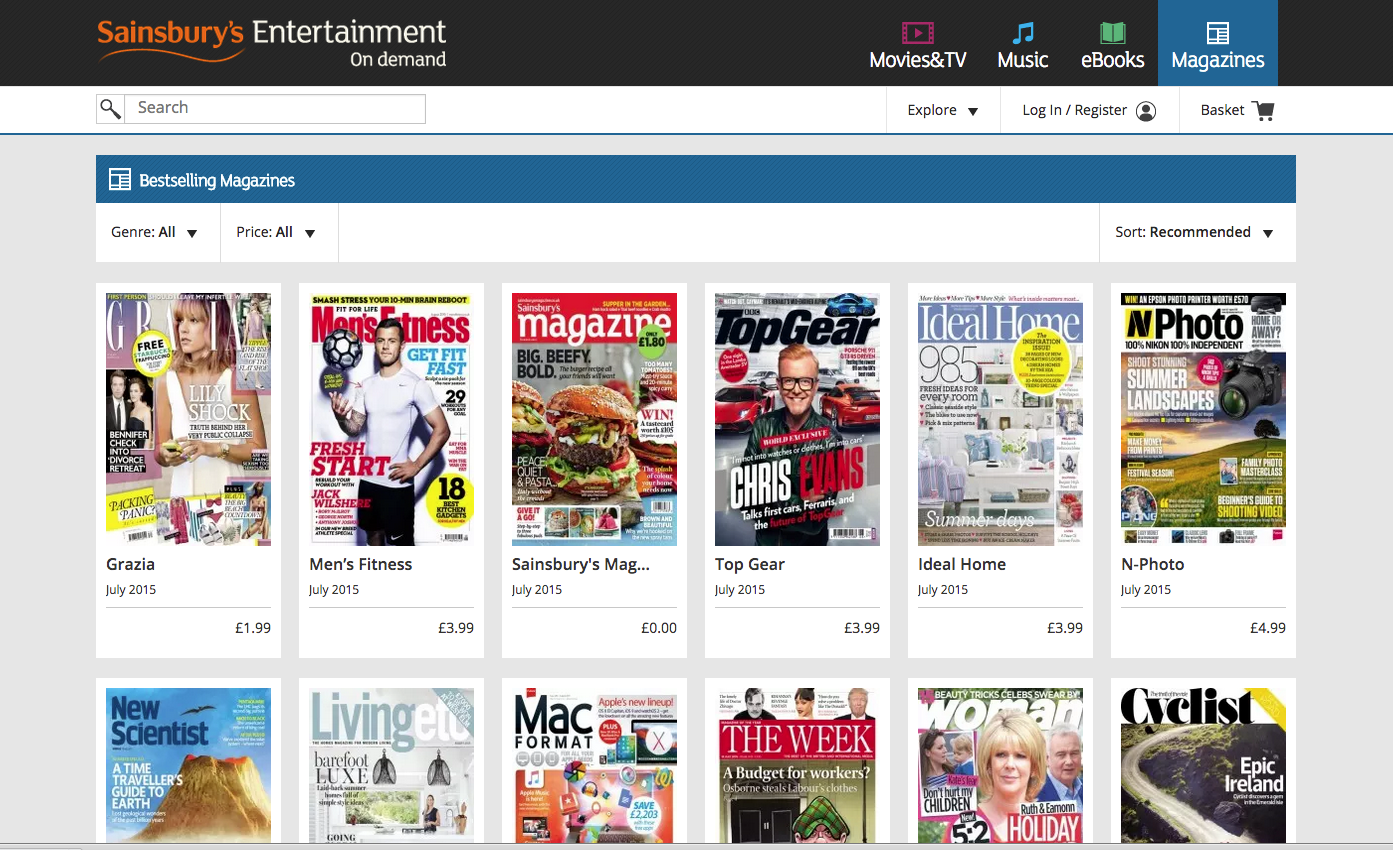Click July 2015 under N-Photo
This screenshot has width=1393, height=850.
tap(1146, 590)
